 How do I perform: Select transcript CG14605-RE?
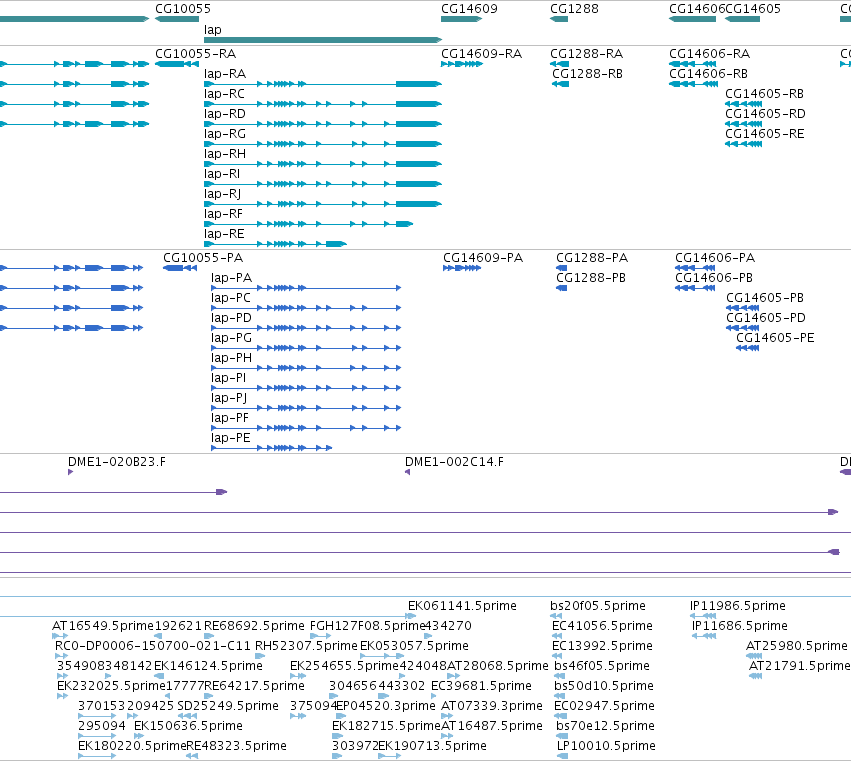pyautogui.click(x=764, y=134)
